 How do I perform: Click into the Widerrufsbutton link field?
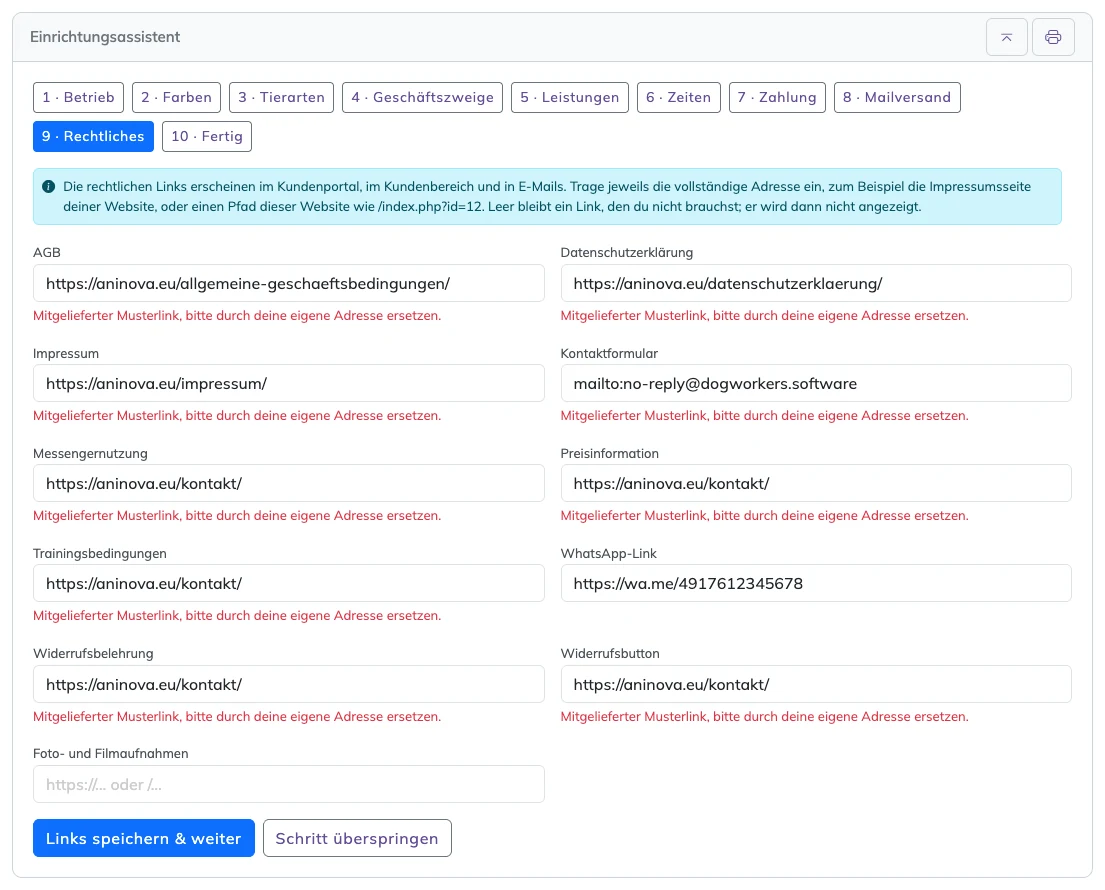[816, 684]
